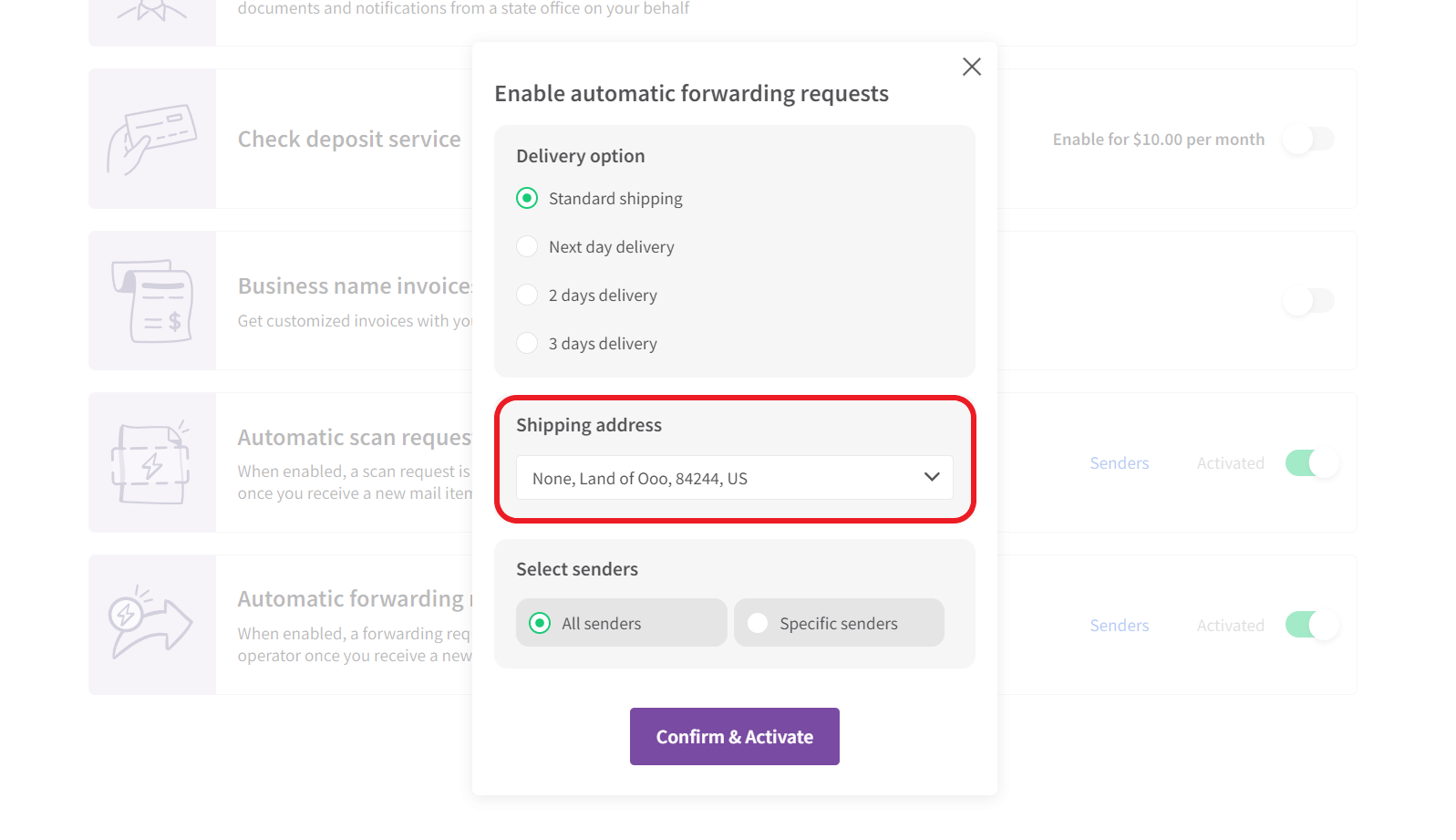This screenshot has height=840, width=1456.
Task: Open the Shipping address dropdown
Action: click(x=735, y=478)
